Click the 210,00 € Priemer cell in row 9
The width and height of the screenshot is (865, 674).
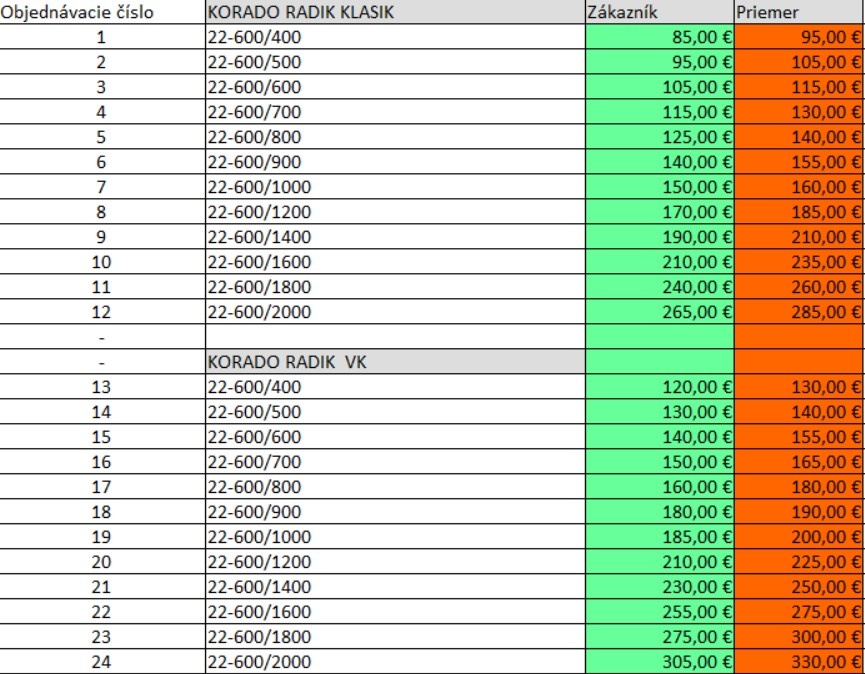[799, 237]
